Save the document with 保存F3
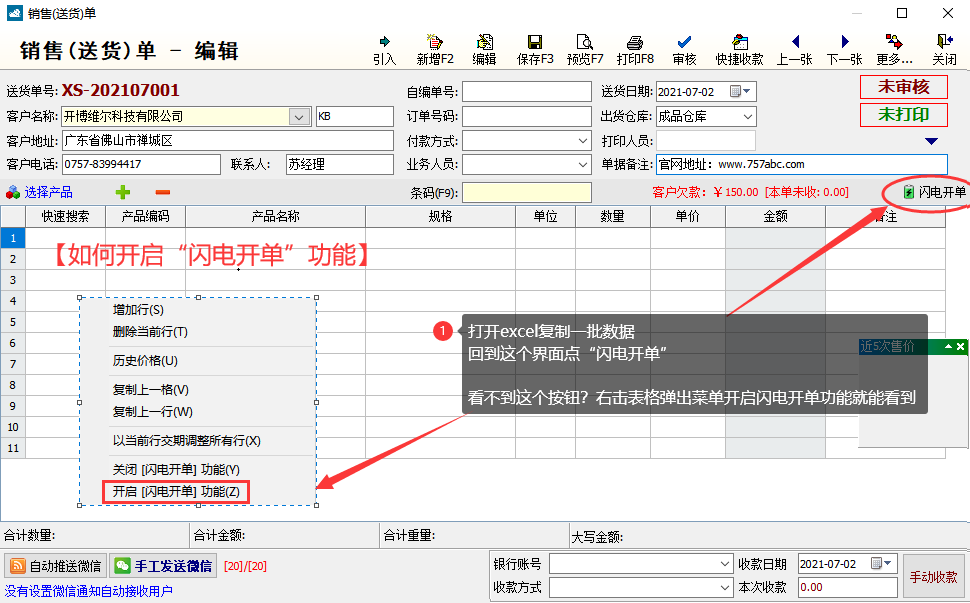The image size is (970, 603). point(535,49)
